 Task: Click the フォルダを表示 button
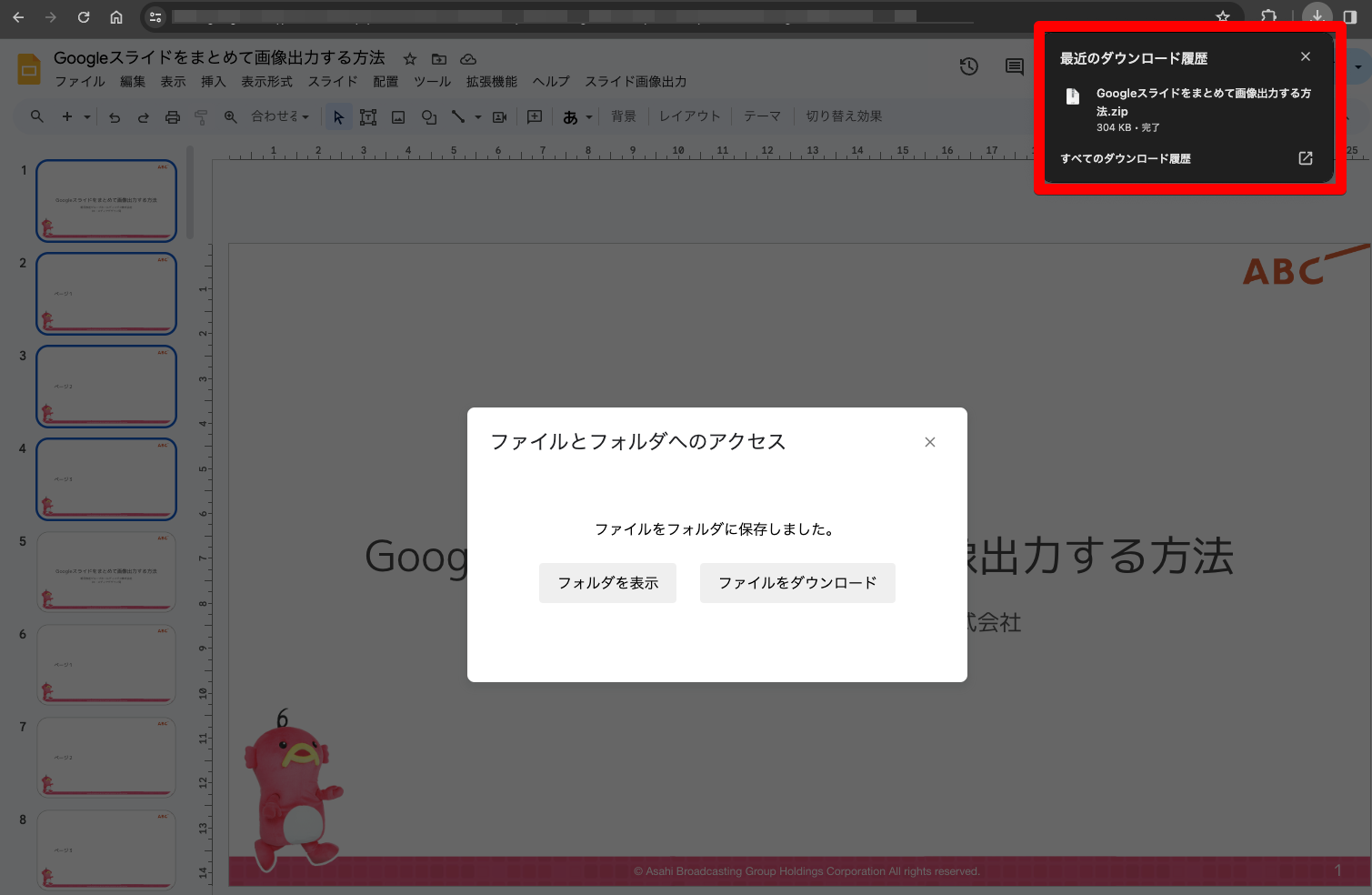pyautogui.click(x=607, y=583)
